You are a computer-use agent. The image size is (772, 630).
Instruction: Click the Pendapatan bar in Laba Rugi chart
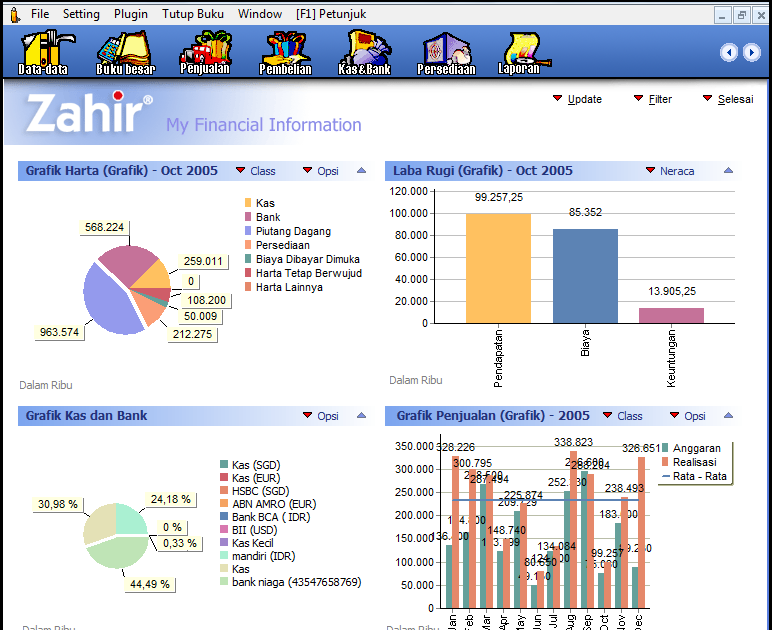tap(498, 268)
